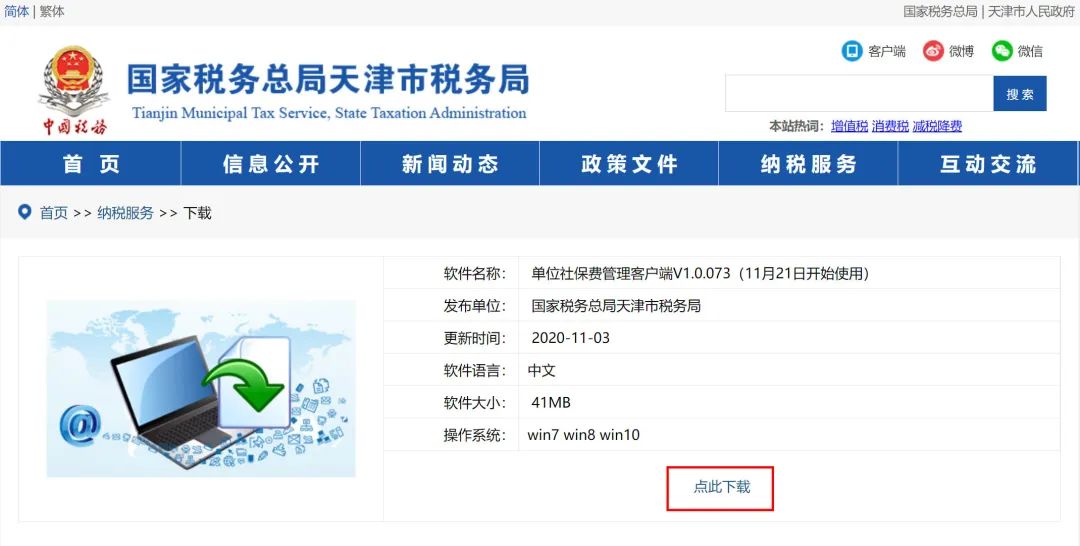The height and width of the screenshot is (546, 1080).
Task: Click the English title Tianjin Municipal Tax Service
Action: (329, 113)
